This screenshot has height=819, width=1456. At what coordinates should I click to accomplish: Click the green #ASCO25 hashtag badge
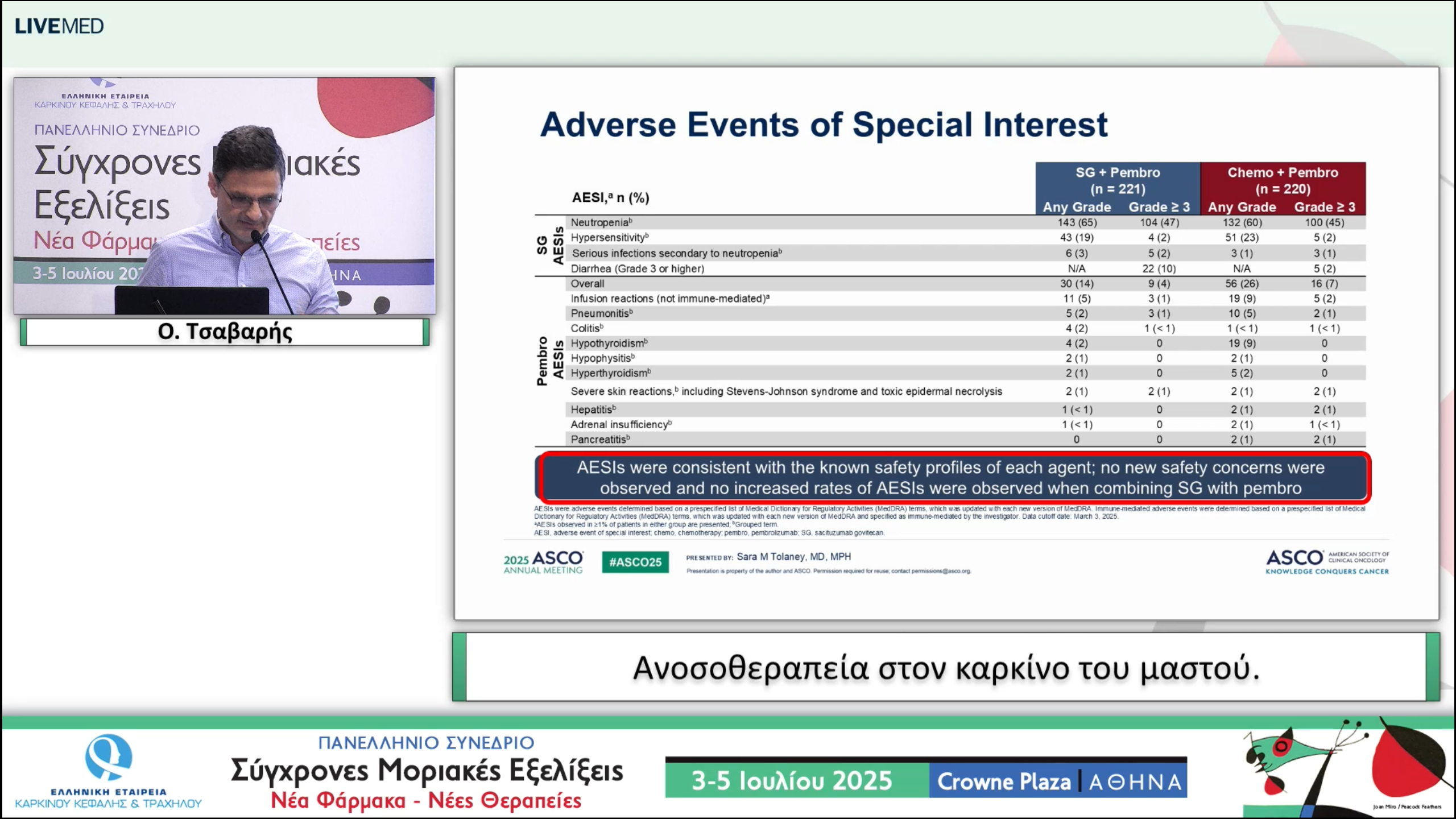click(635, 562)
